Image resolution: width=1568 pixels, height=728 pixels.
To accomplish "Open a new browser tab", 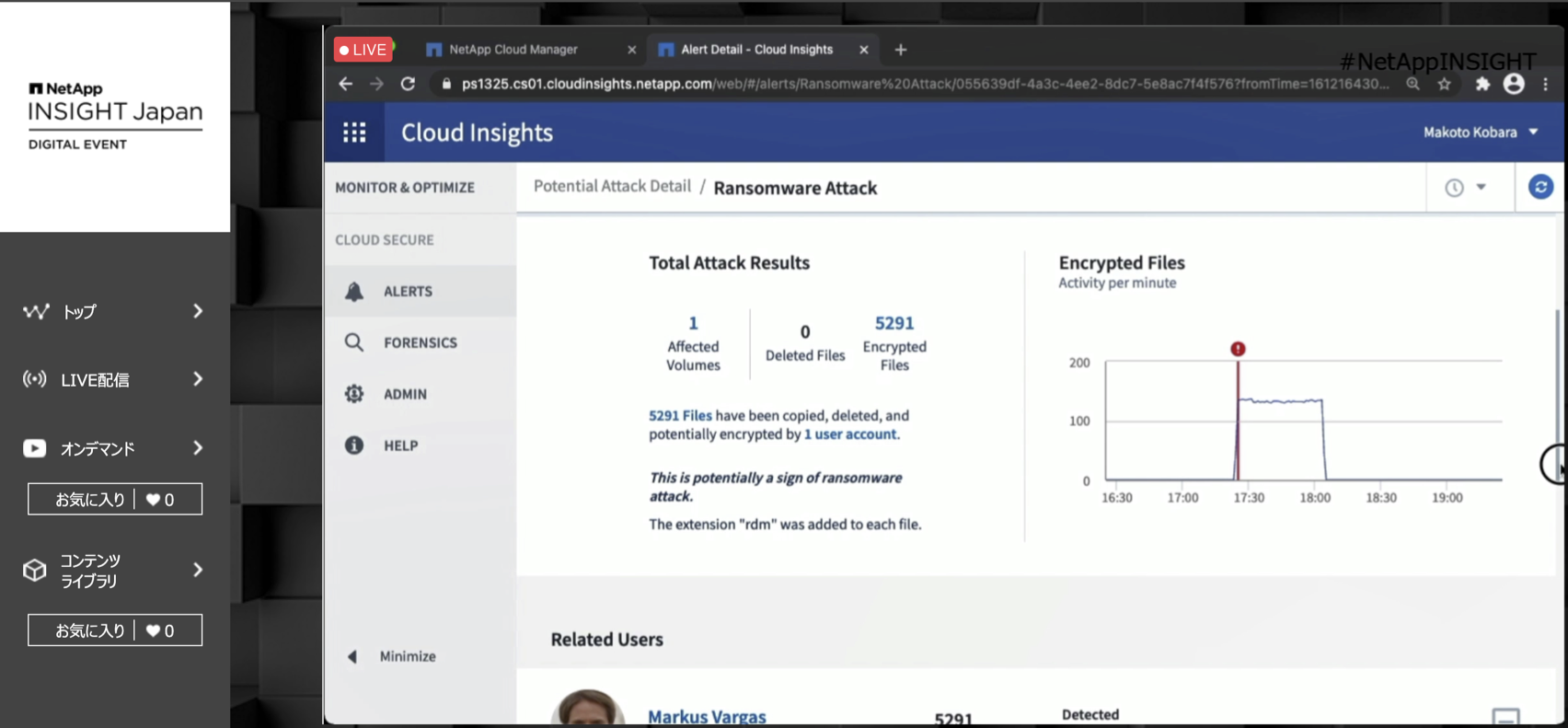I will (x=901, y=50).
